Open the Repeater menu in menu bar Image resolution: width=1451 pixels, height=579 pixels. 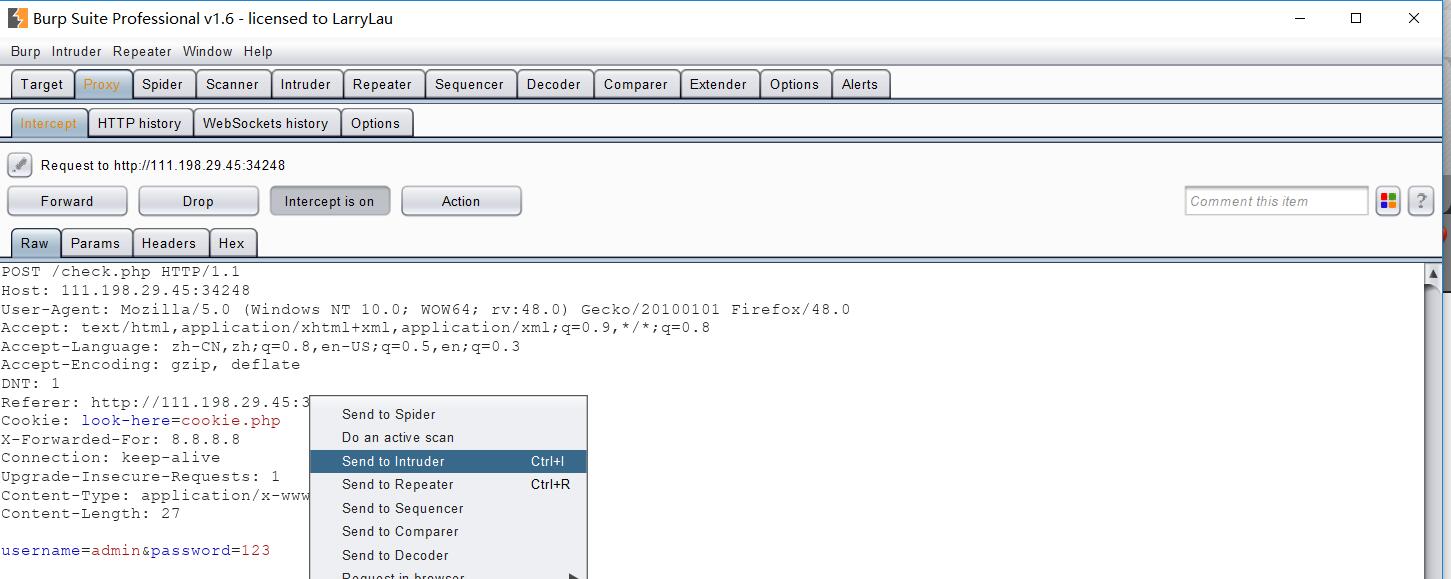(x=142, y=51)
